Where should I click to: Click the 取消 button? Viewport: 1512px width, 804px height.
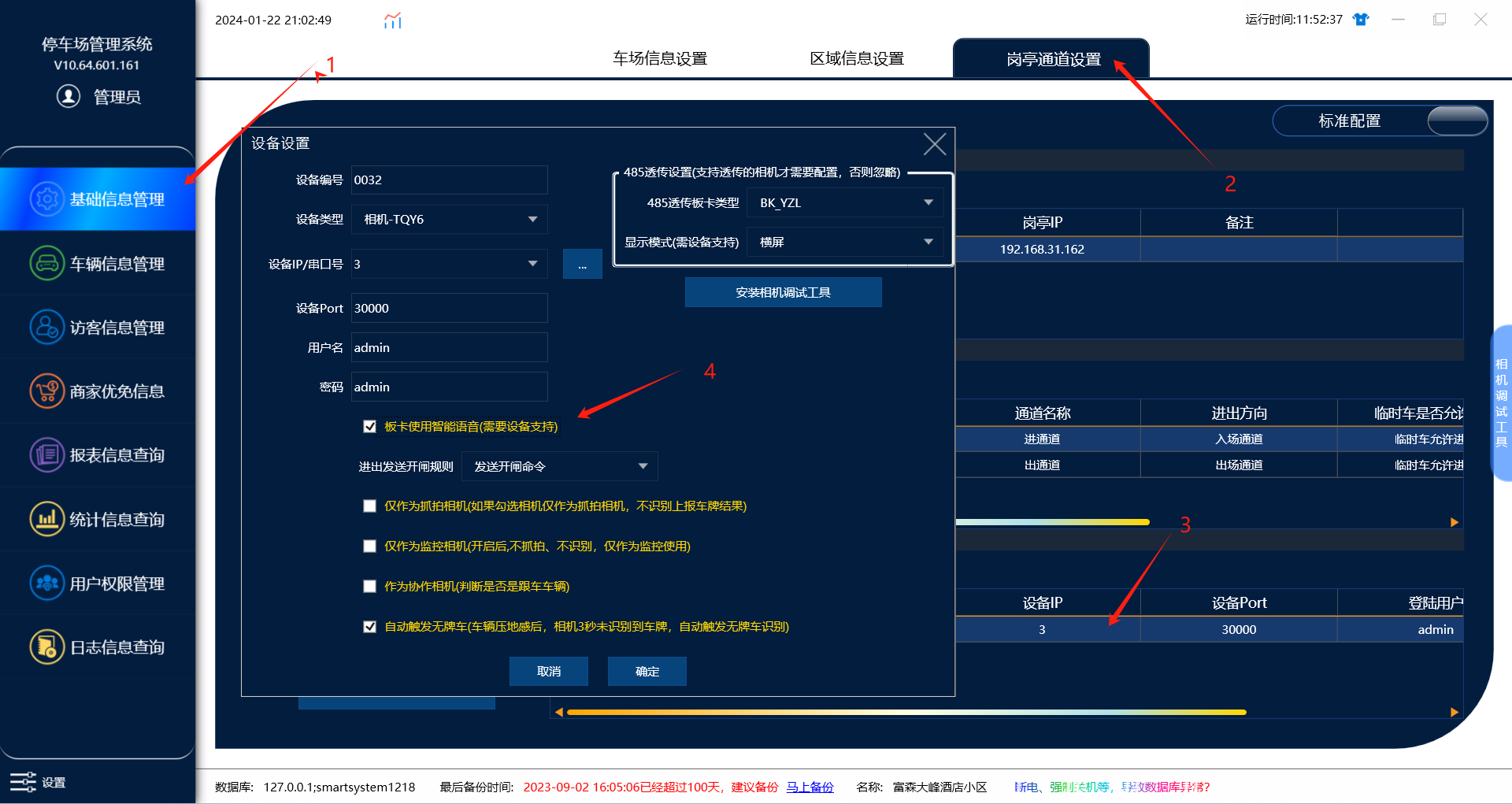[549, 671]
